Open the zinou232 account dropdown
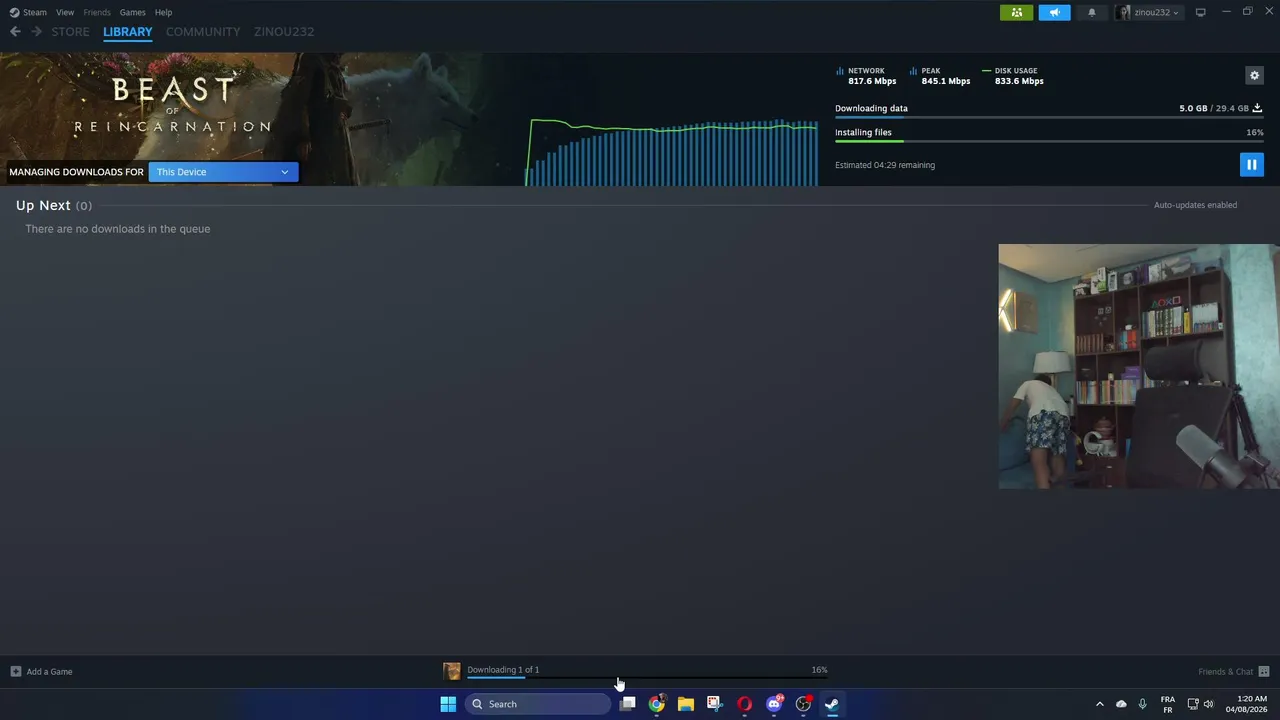The height and width of the screenshot is (720, 1280). point(1149,12)
